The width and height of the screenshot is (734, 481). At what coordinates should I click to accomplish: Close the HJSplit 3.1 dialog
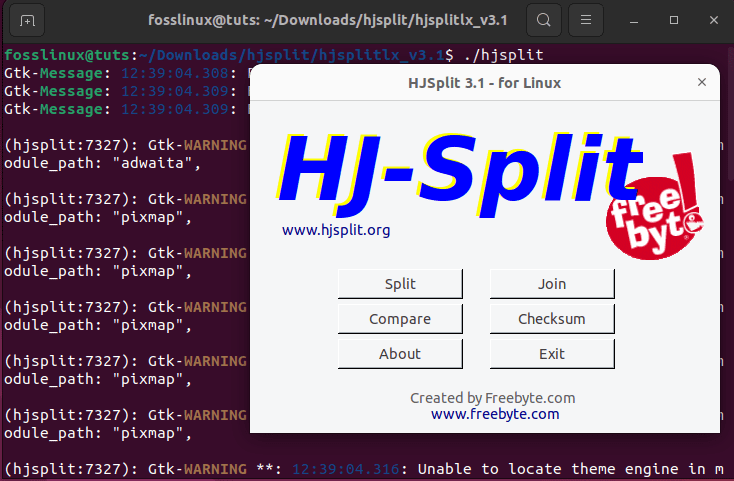point(701,82)
